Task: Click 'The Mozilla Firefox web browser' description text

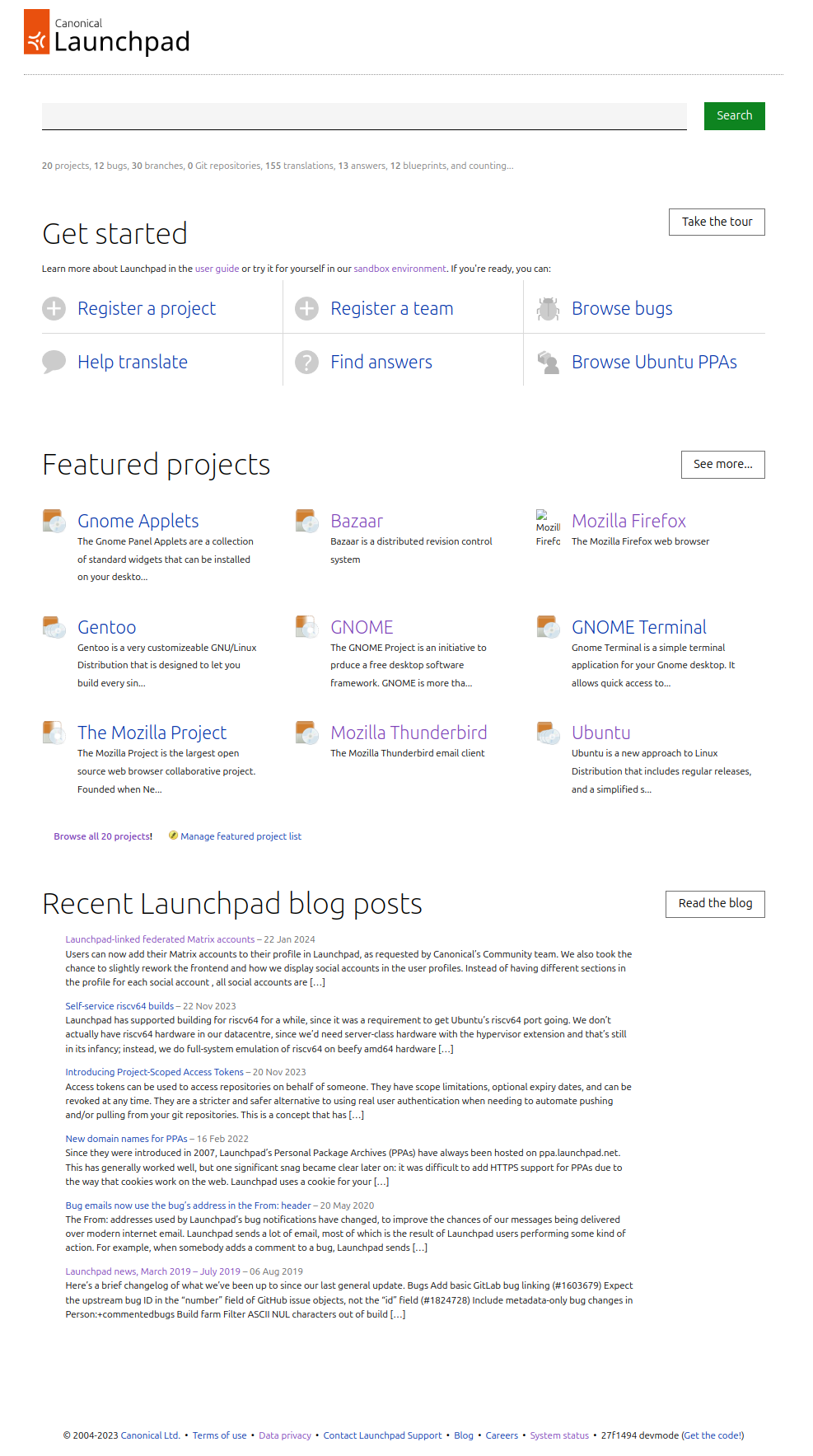Action: click(640, 541)
